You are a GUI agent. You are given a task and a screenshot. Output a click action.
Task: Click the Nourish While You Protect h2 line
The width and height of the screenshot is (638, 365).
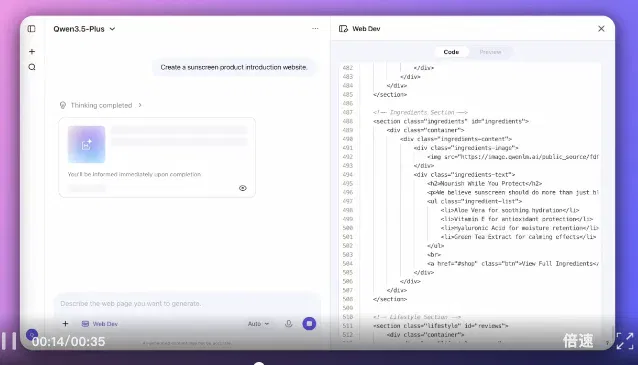tap(484, 184)
